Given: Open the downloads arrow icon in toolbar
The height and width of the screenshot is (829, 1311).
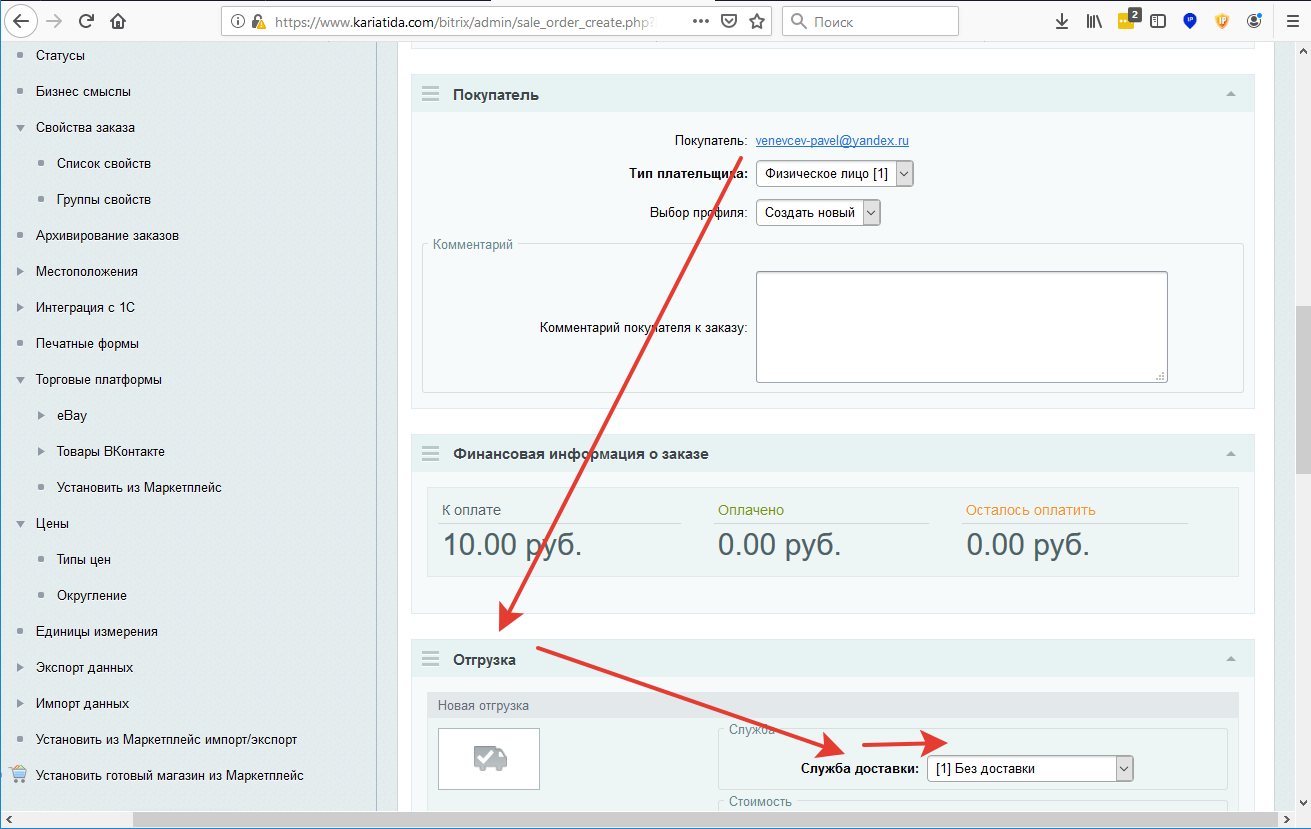Looking at the screenshot, I should (1062, 21).
